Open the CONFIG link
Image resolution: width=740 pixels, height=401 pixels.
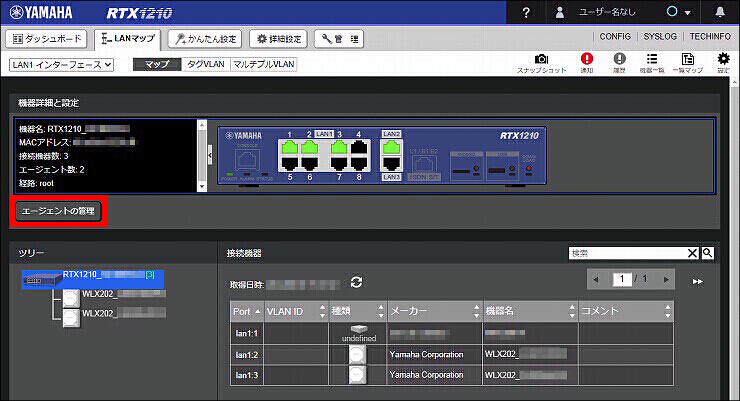[615, 36]
